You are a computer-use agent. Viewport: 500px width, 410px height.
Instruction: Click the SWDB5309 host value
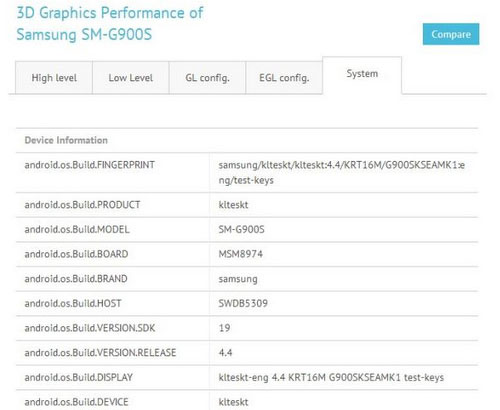[x=243, y=303]
